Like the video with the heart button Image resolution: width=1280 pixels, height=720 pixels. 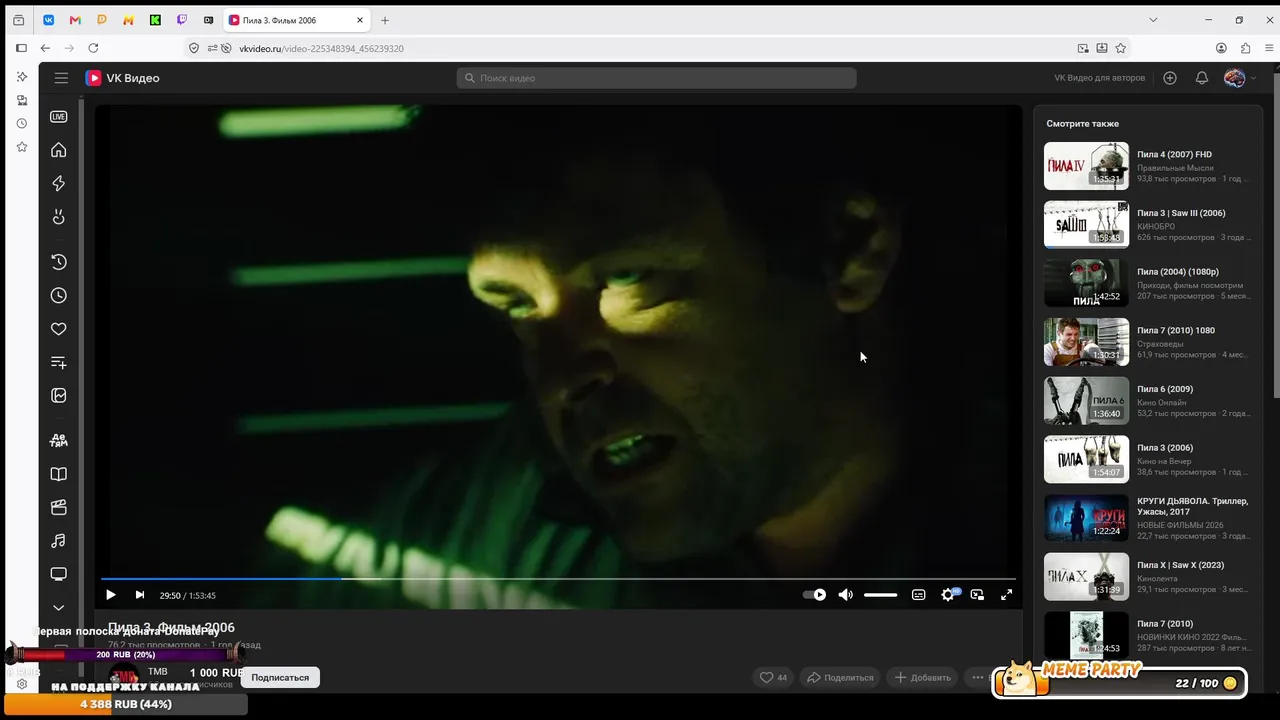point(773,677)
